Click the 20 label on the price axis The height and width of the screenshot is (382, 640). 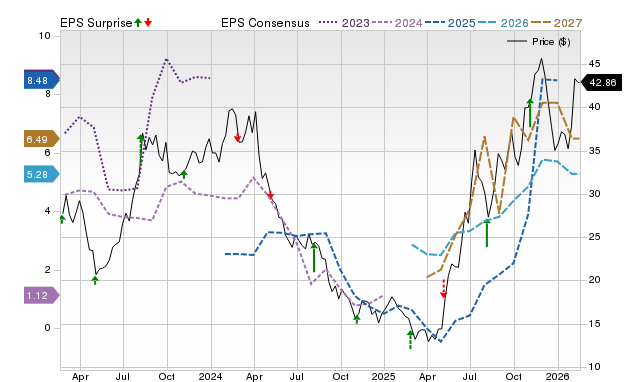point(594,280)
